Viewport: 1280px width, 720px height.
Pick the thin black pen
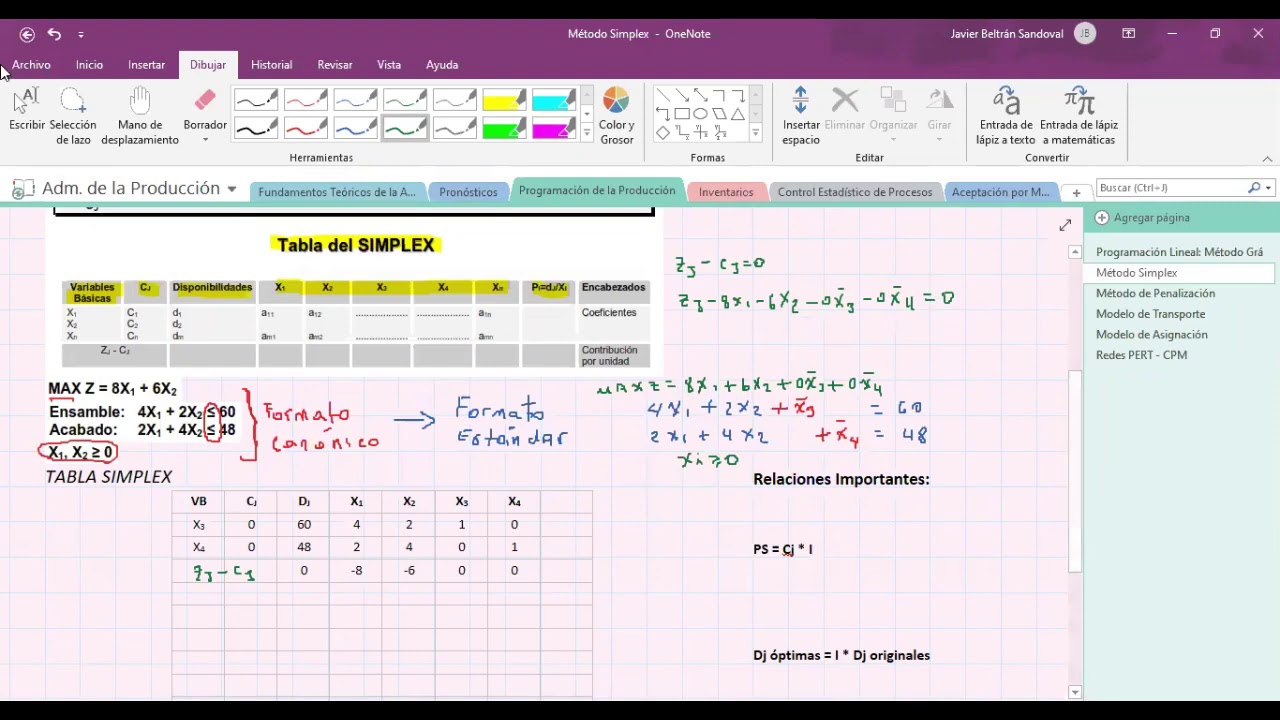256,100
